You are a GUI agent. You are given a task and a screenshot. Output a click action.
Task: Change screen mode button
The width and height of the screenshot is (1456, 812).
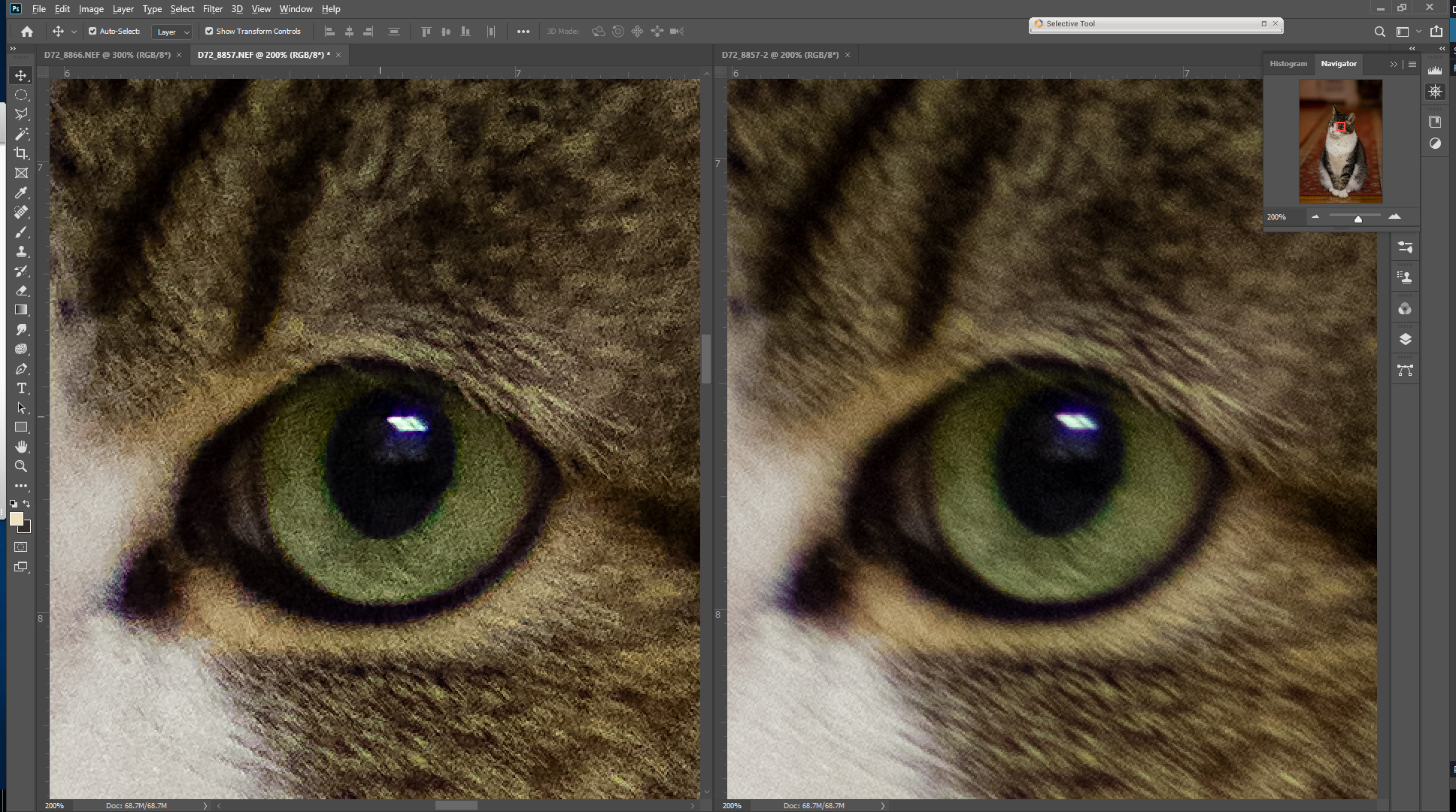click(x=21, y=567)
